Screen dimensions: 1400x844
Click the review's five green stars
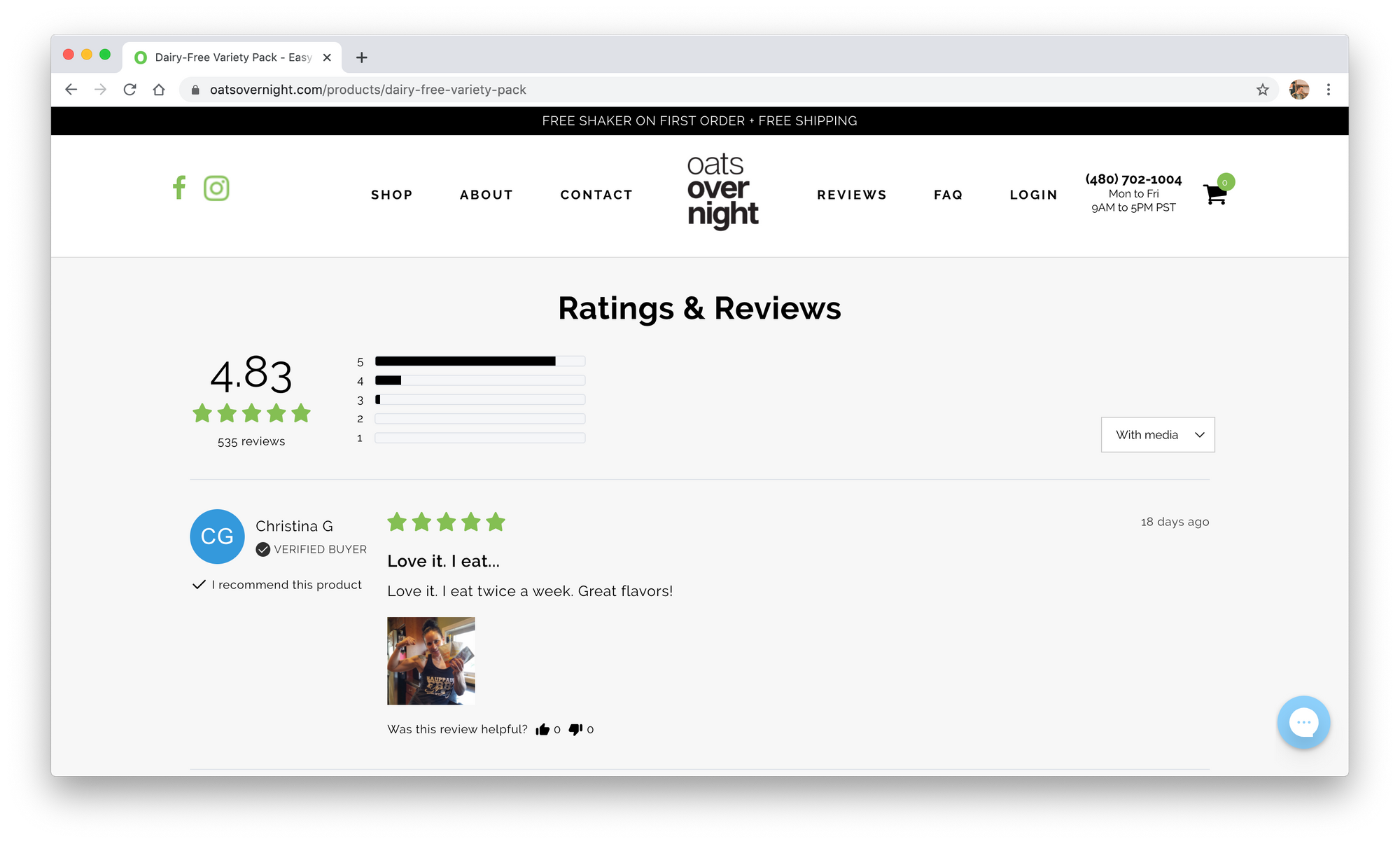click(x=447, y=522)
